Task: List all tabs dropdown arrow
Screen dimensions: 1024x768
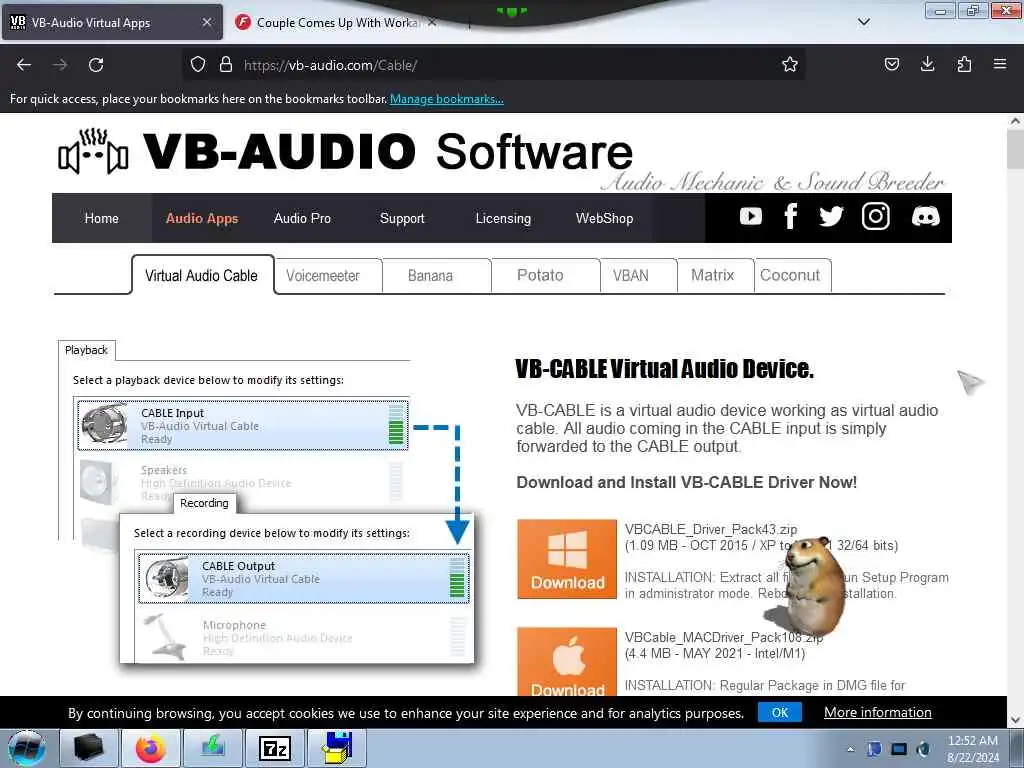Action: (863, 22)
